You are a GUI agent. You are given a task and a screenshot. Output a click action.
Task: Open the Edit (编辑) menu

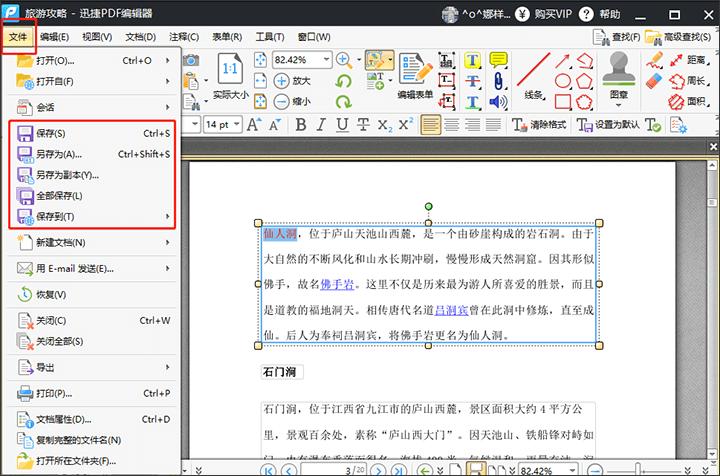[x=54, y=37]
